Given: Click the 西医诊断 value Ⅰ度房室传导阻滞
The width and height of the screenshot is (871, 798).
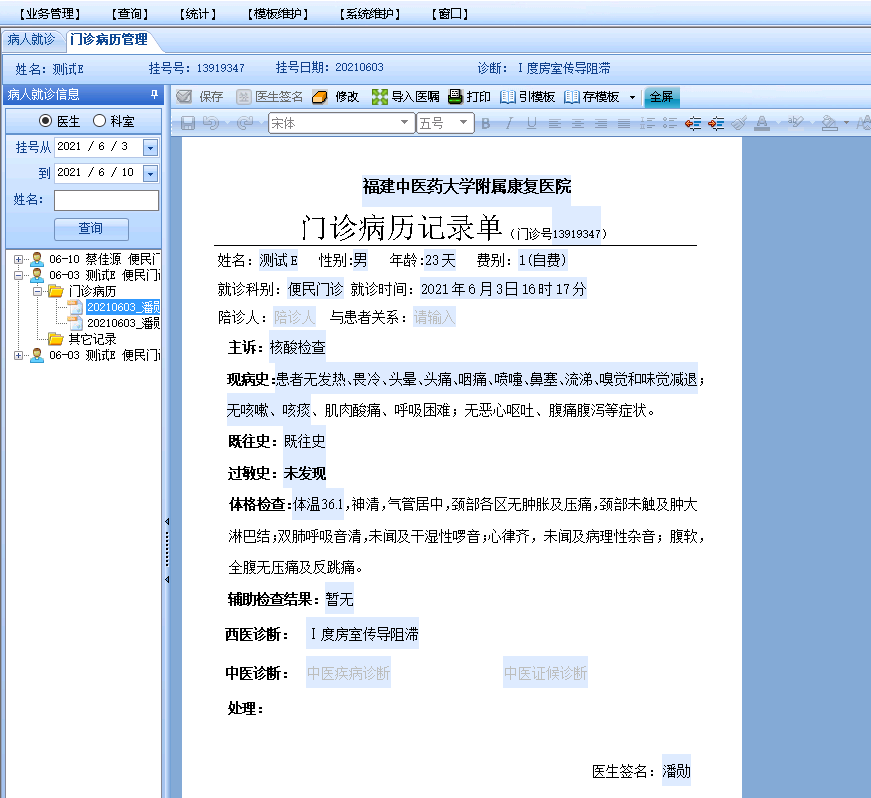Looking at the screenshot, I should (x=364, y=634).
